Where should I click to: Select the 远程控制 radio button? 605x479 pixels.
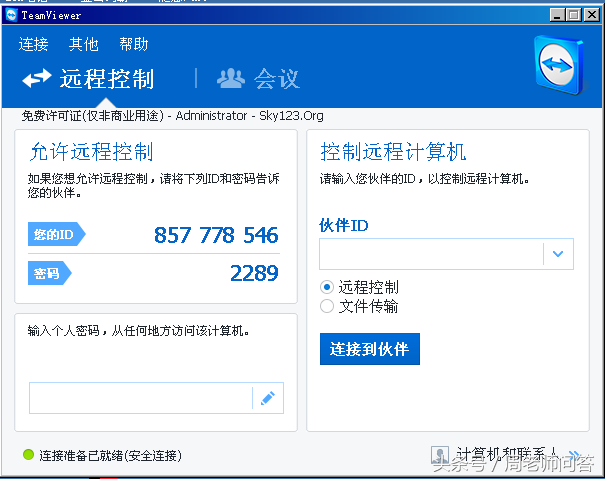tap(327, 287)
